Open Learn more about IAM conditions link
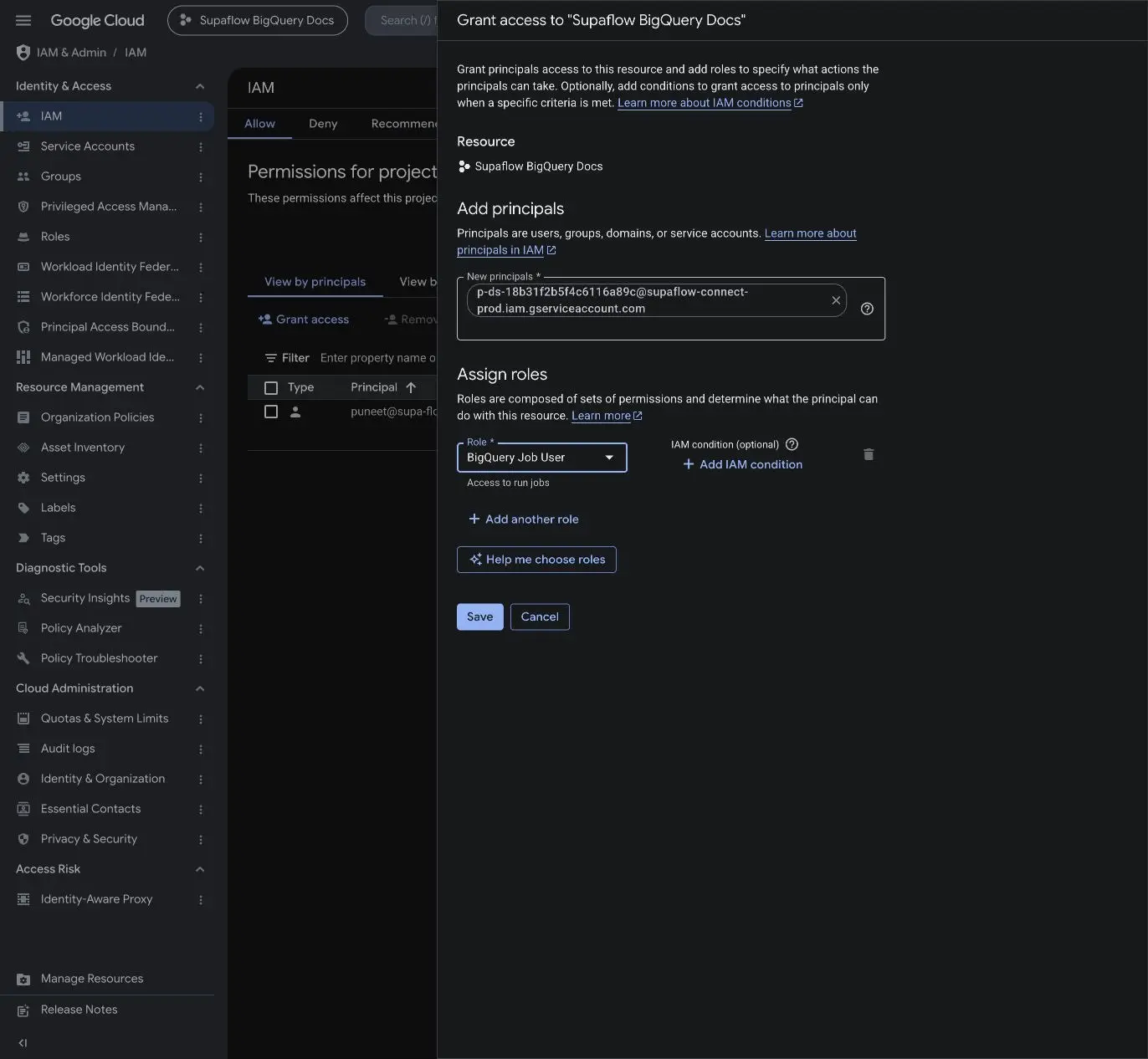Viewport: 1148px width, 1059px height. pos(710,103)
